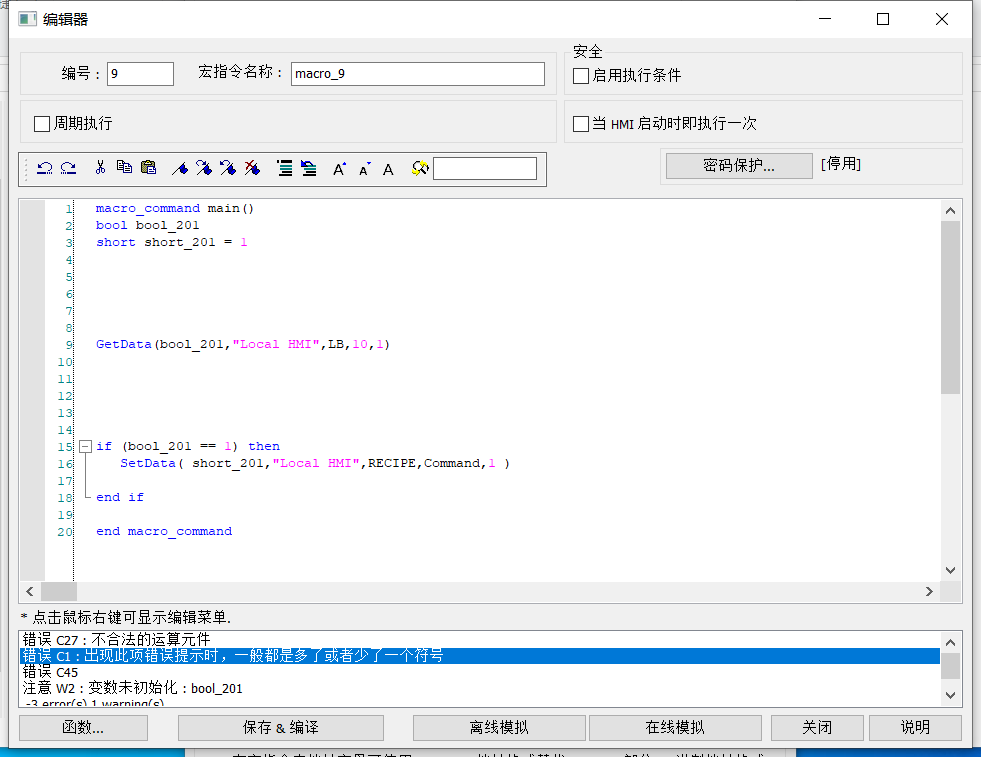
Task: Toggle bookmark with the blue flag icon
Action: [x=180, y=169]
